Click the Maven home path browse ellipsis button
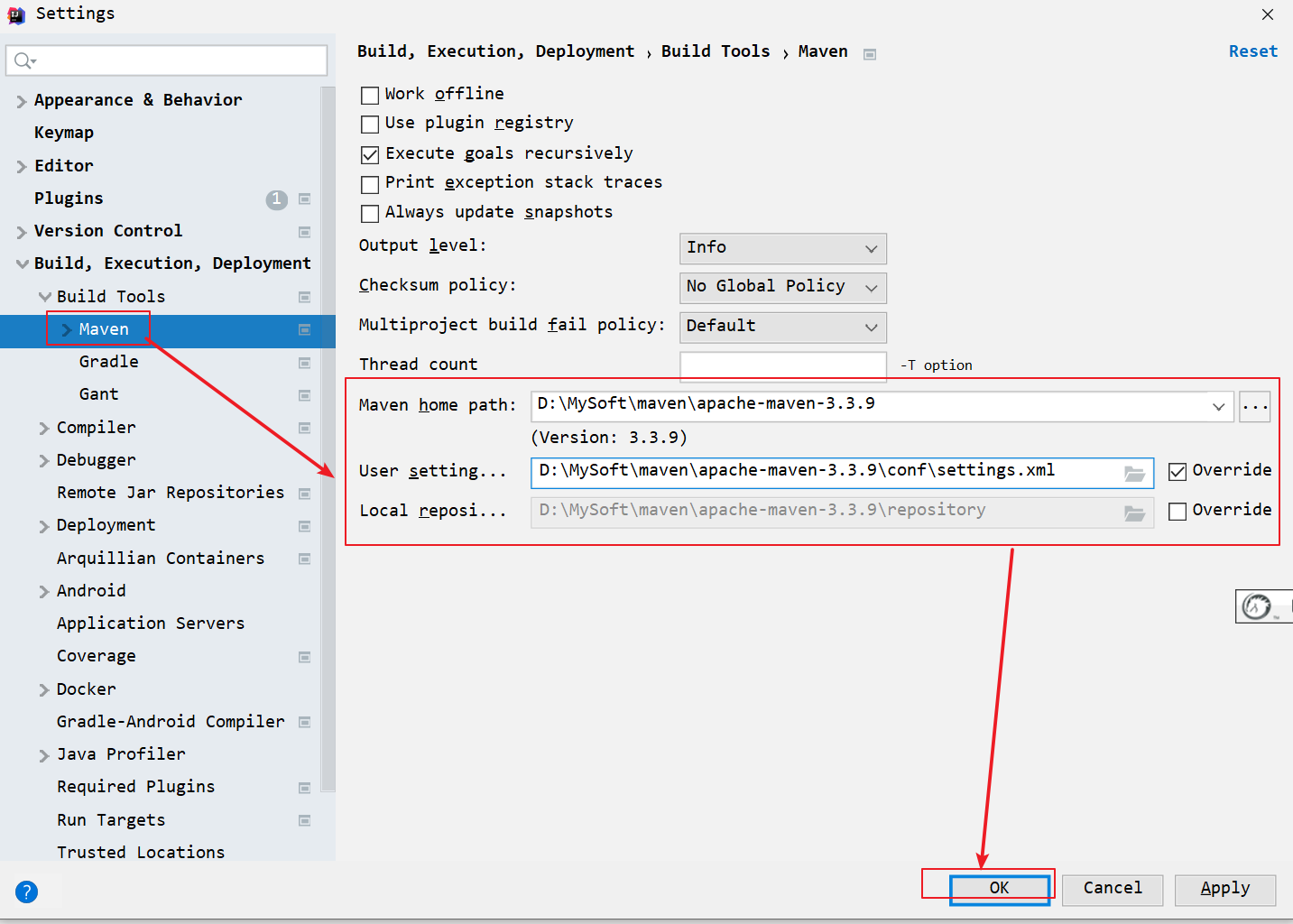Image resolution: width=1293 pixels, height=924 pixels. pyautogui.click(x=1254, y=407)
